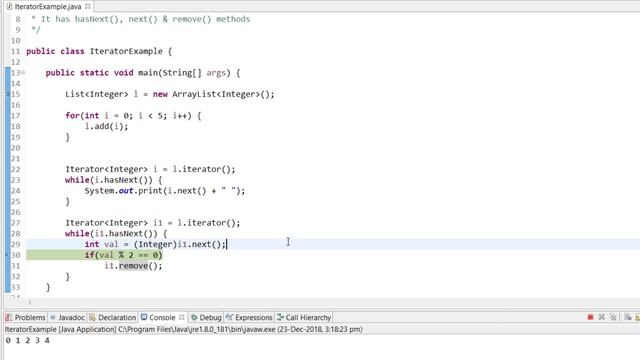Close the Console view tab

182,317
